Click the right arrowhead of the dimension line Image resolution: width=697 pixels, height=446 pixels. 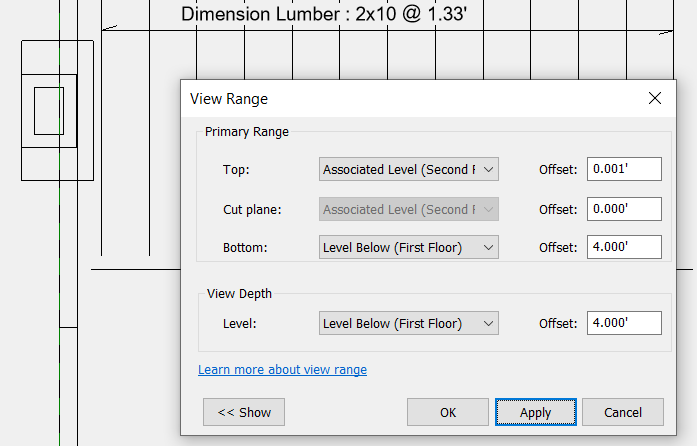click(x=666, y=32)
